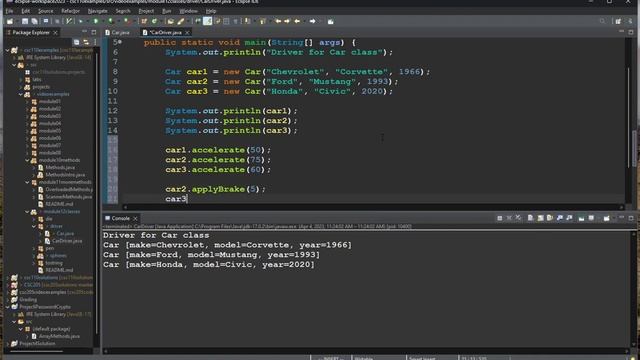Open the Project menu
This screenshot has height=360, width=640.
coord(146,11)
